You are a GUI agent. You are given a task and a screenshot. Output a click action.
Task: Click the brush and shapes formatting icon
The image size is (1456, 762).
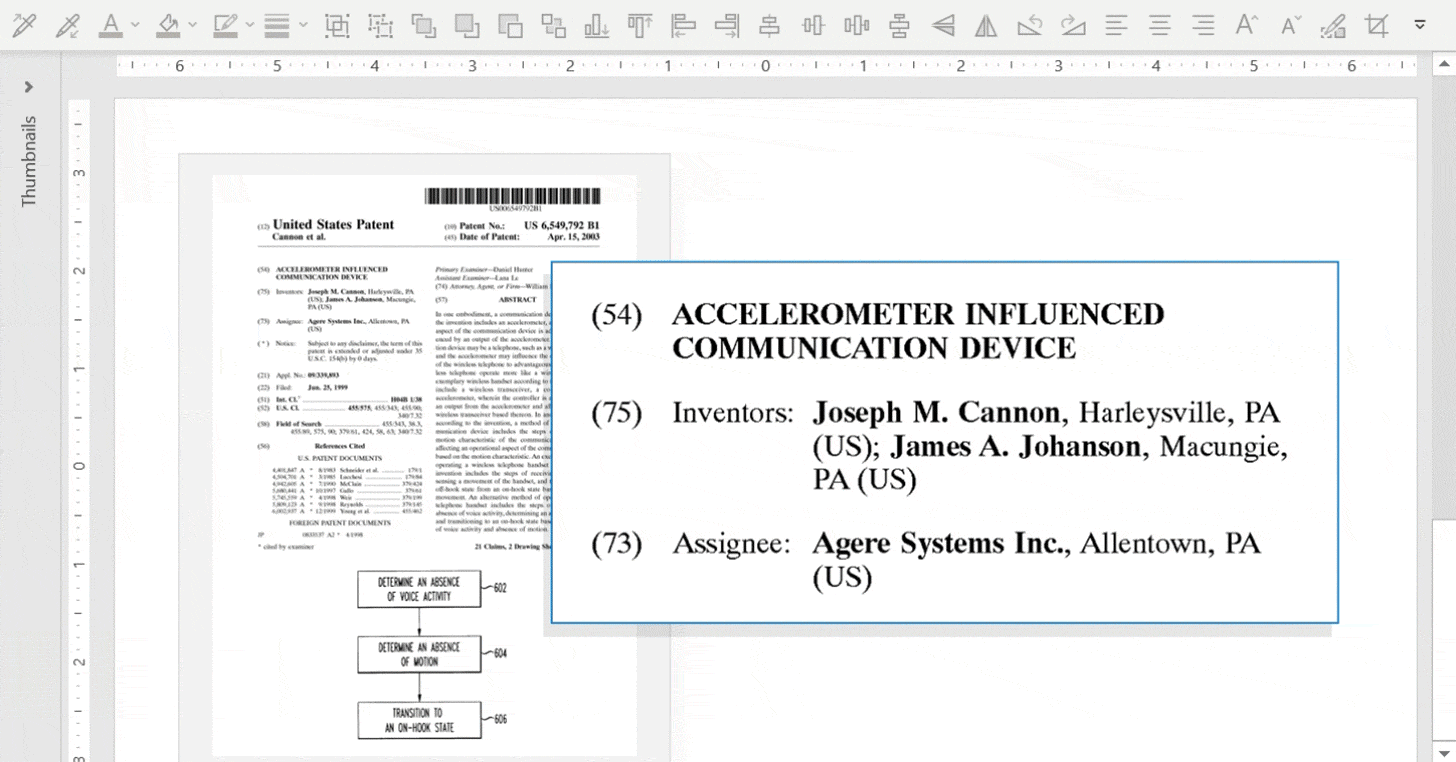[x=1333, y=25]
